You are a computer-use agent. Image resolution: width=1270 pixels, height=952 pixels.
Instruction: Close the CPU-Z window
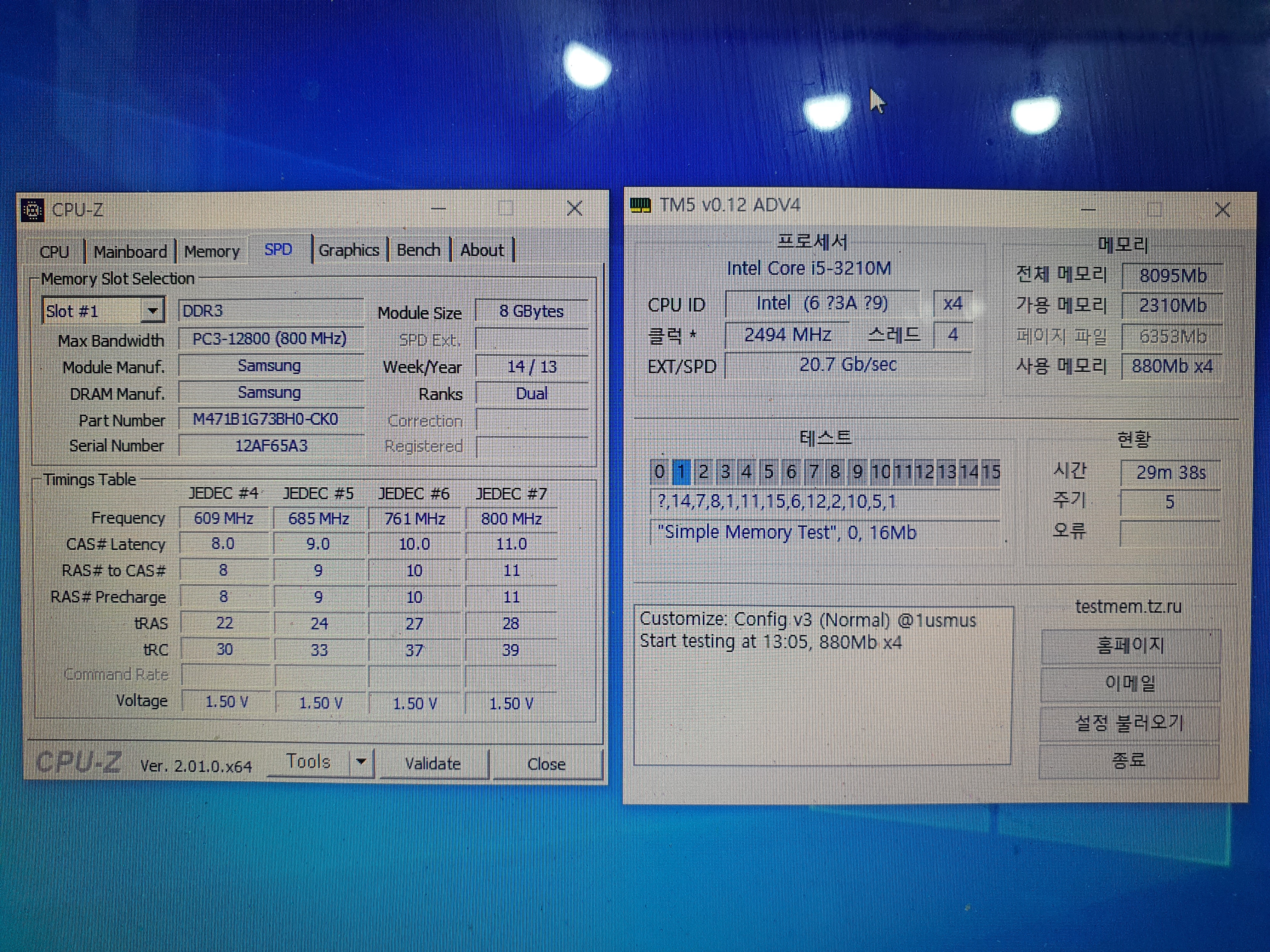pyautogui.click(x=575, y=208)
